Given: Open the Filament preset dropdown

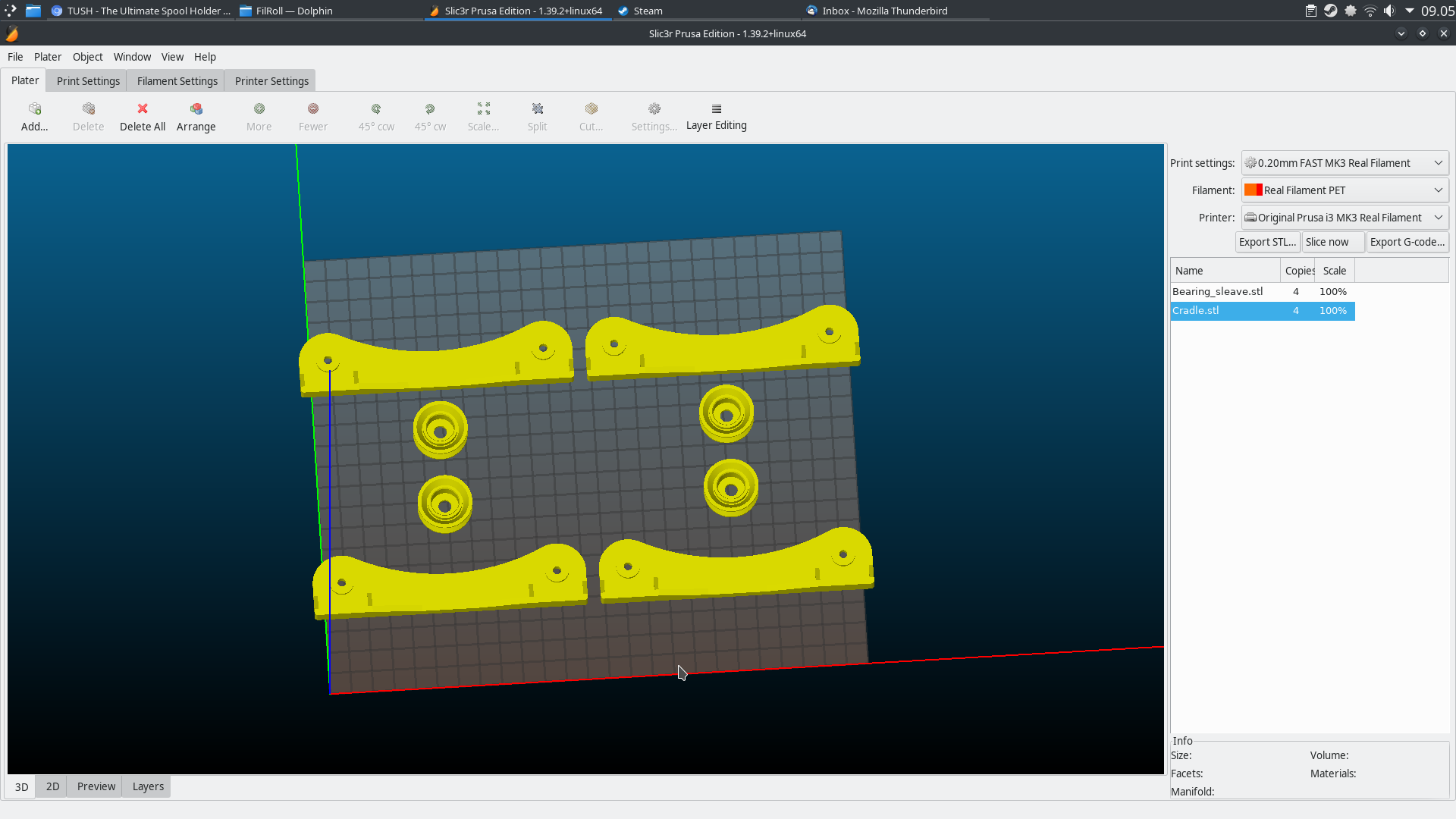Looking at the screenshot, I should coord(1345,190).
